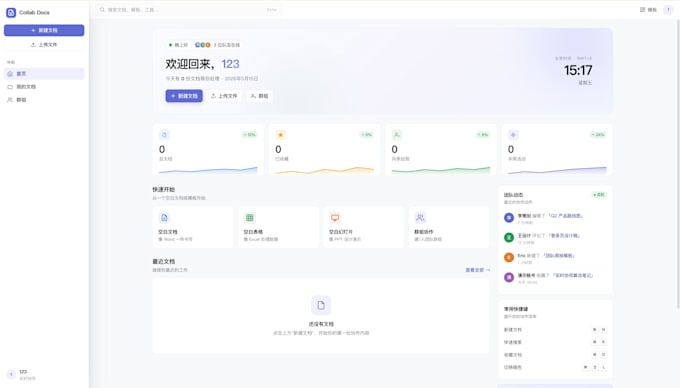The image size is (680, 388).
Task: Click the sidebar bottom user avatar
Action: pyautogui.click(x=11, y=375)
